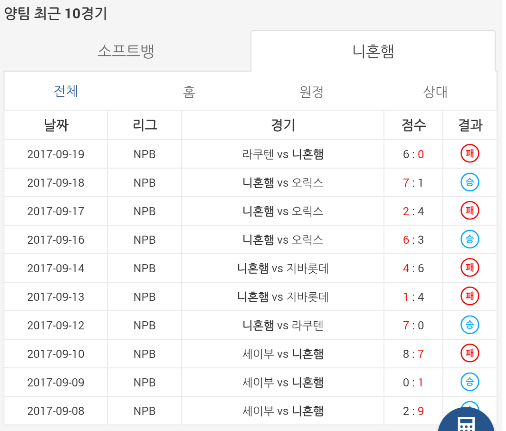Filter by 상대 head-to-head games
The width and height of the screenshot is (506, 431).
pos(435,92)
